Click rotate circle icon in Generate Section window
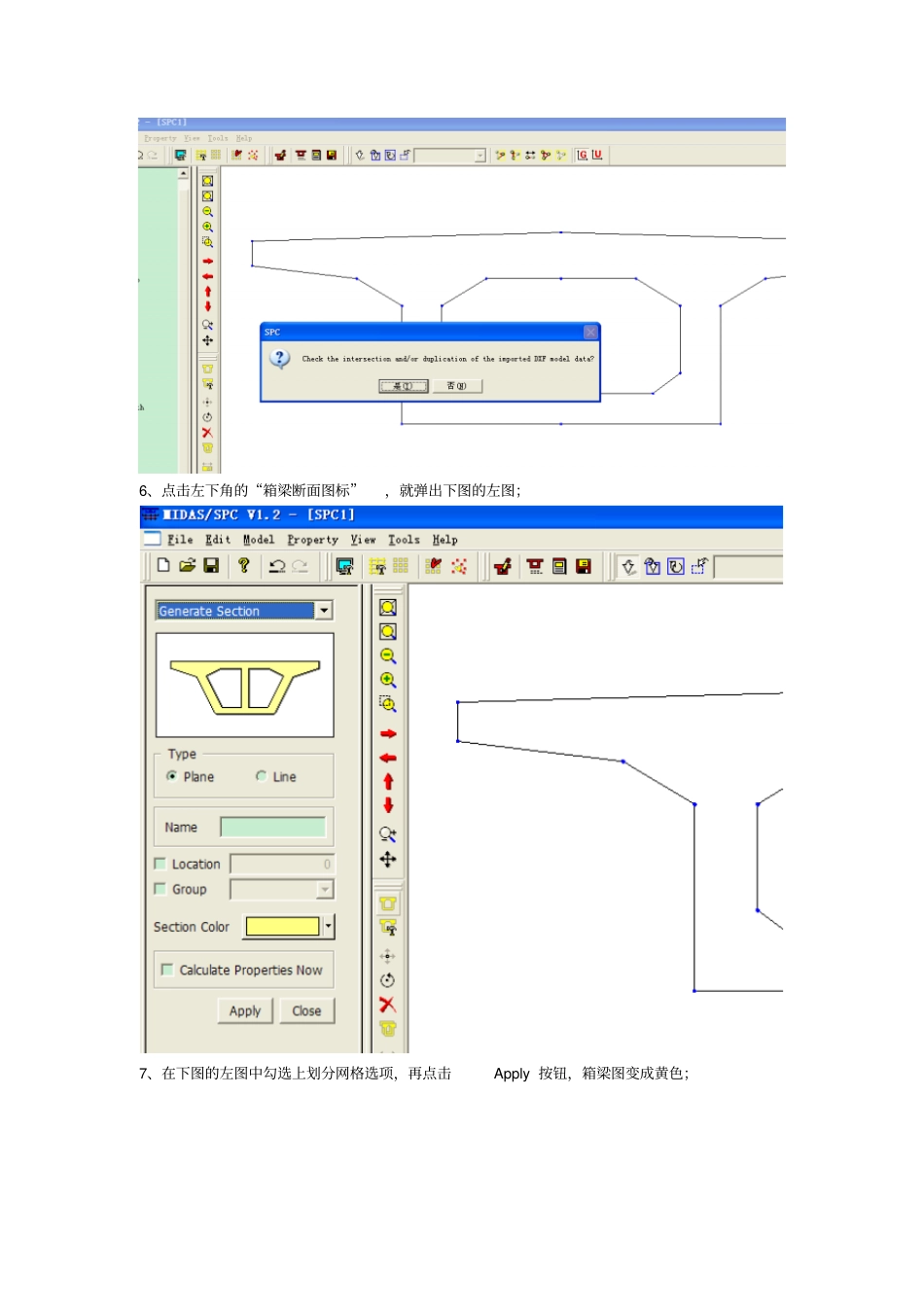Viewport: 924px width, 1308px height. (x=387, y=980)
